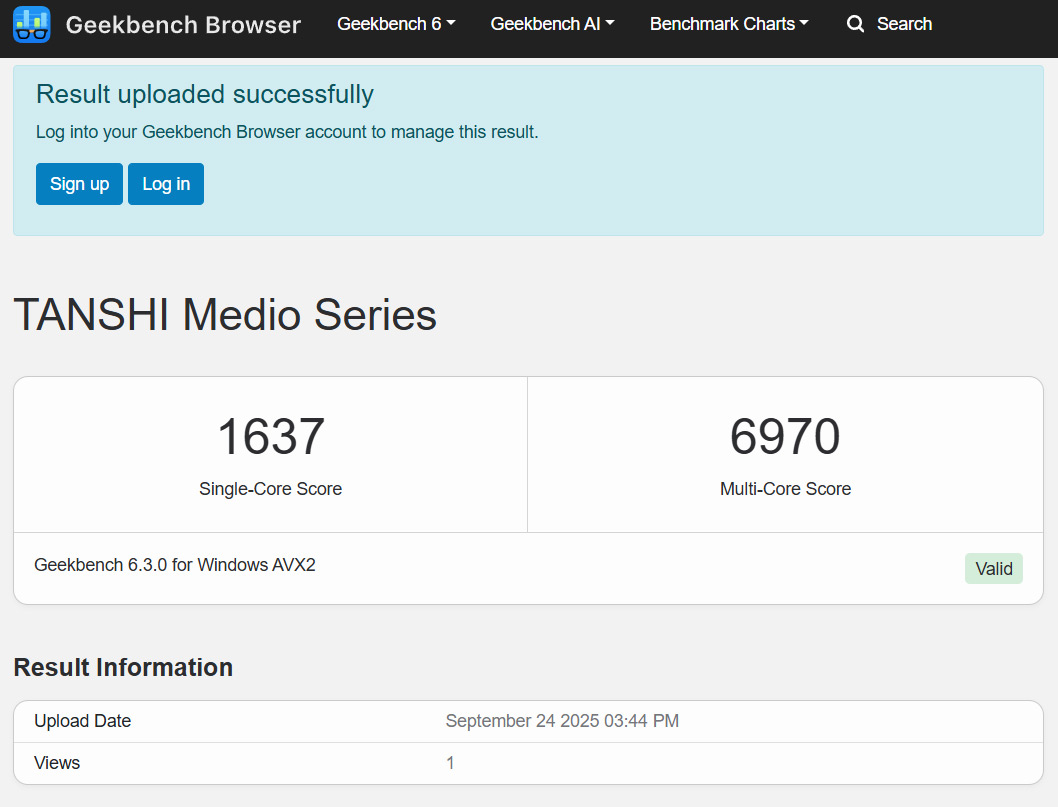1058x807 pixels.
Task: Select the 1637 single-core score number
Action: point(271,437)
